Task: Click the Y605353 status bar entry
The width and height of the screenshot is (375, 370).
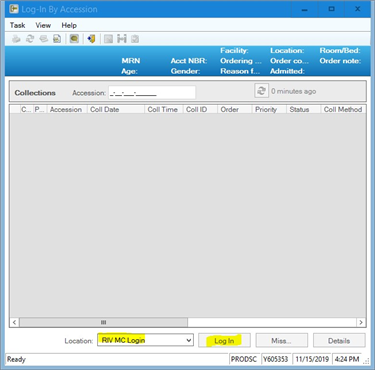Action: click(276, 359)
